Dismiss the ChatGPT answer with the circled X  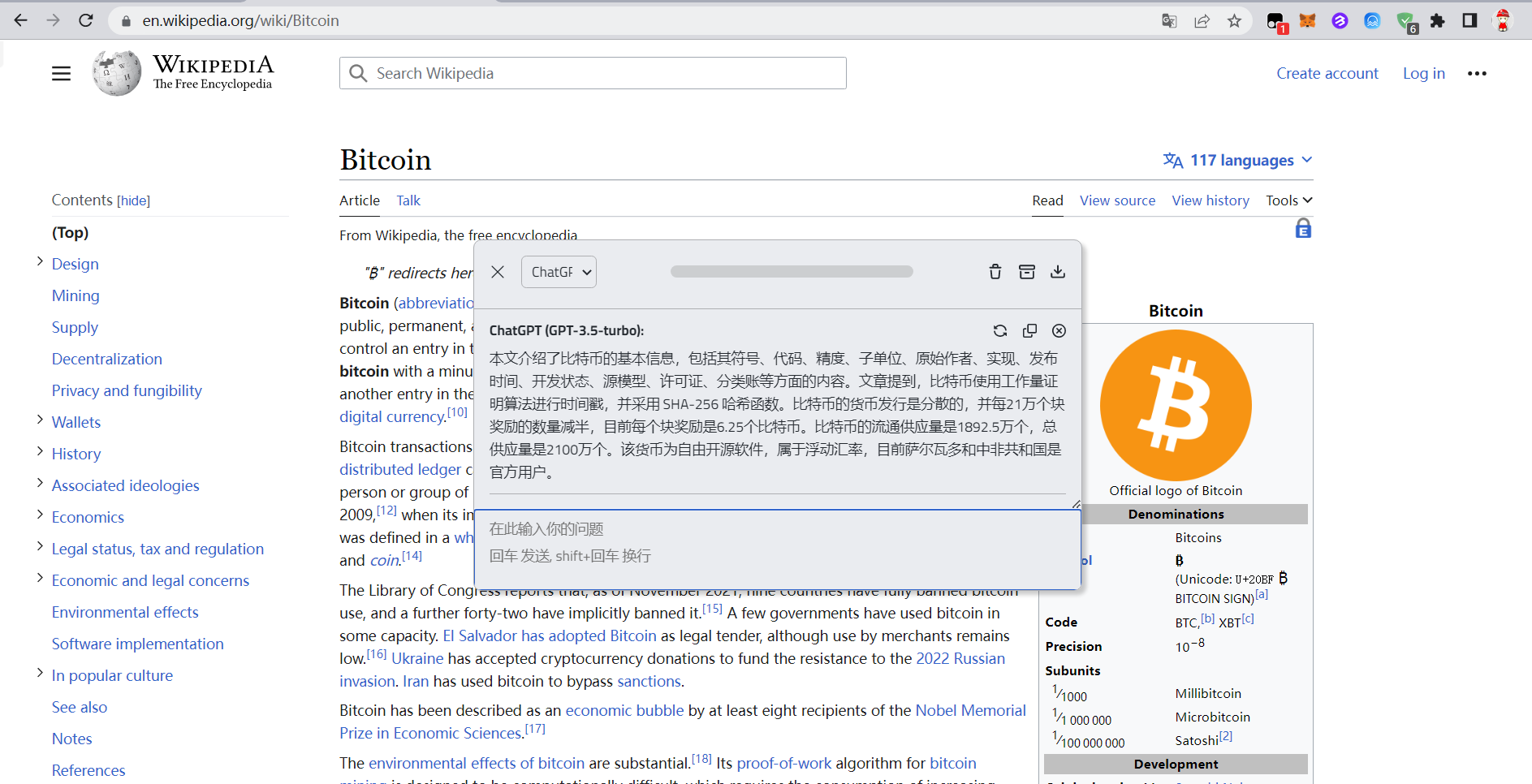click(x=1059, y=330)
